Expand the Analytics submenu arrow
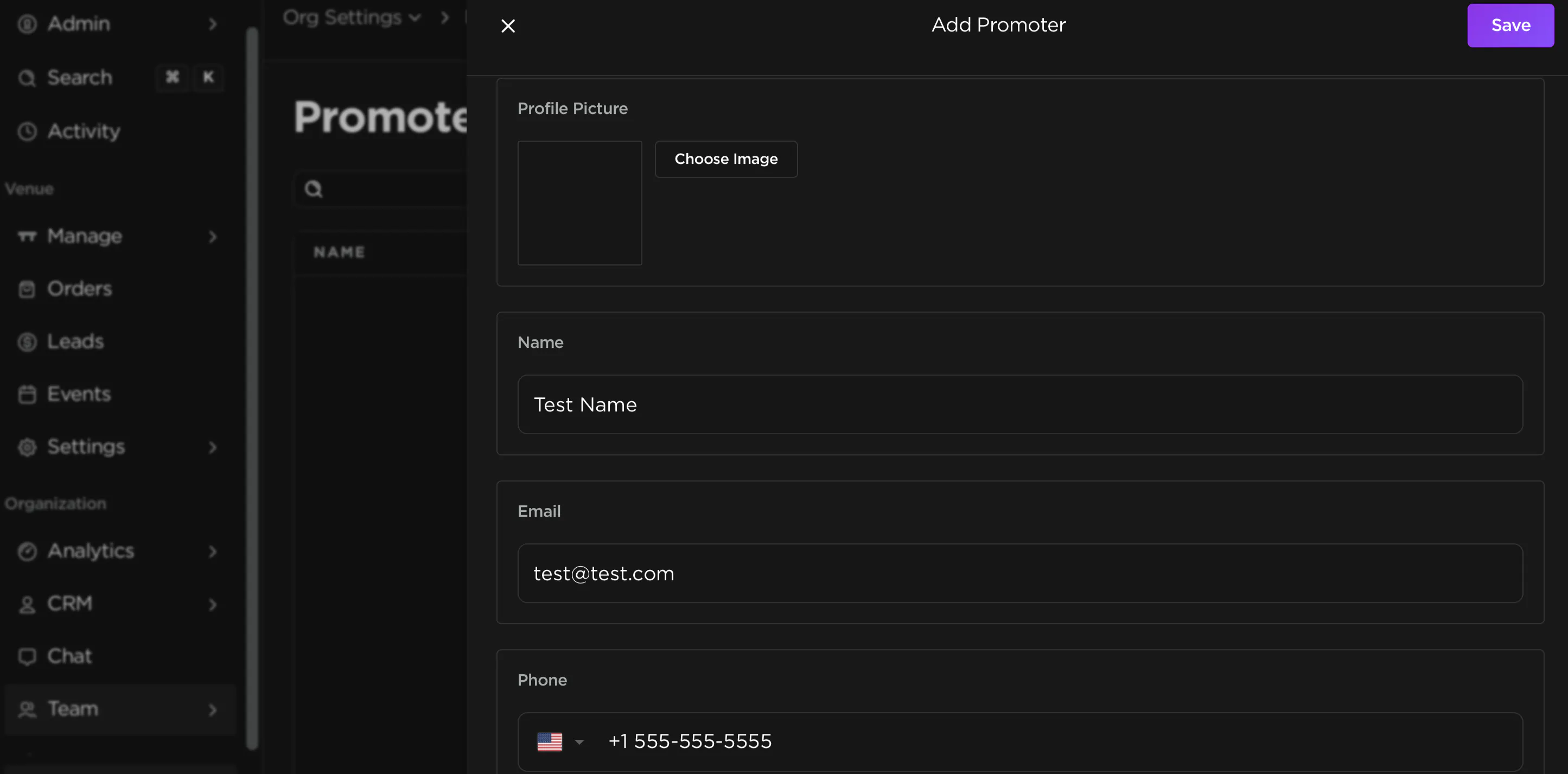 (213, 551)
